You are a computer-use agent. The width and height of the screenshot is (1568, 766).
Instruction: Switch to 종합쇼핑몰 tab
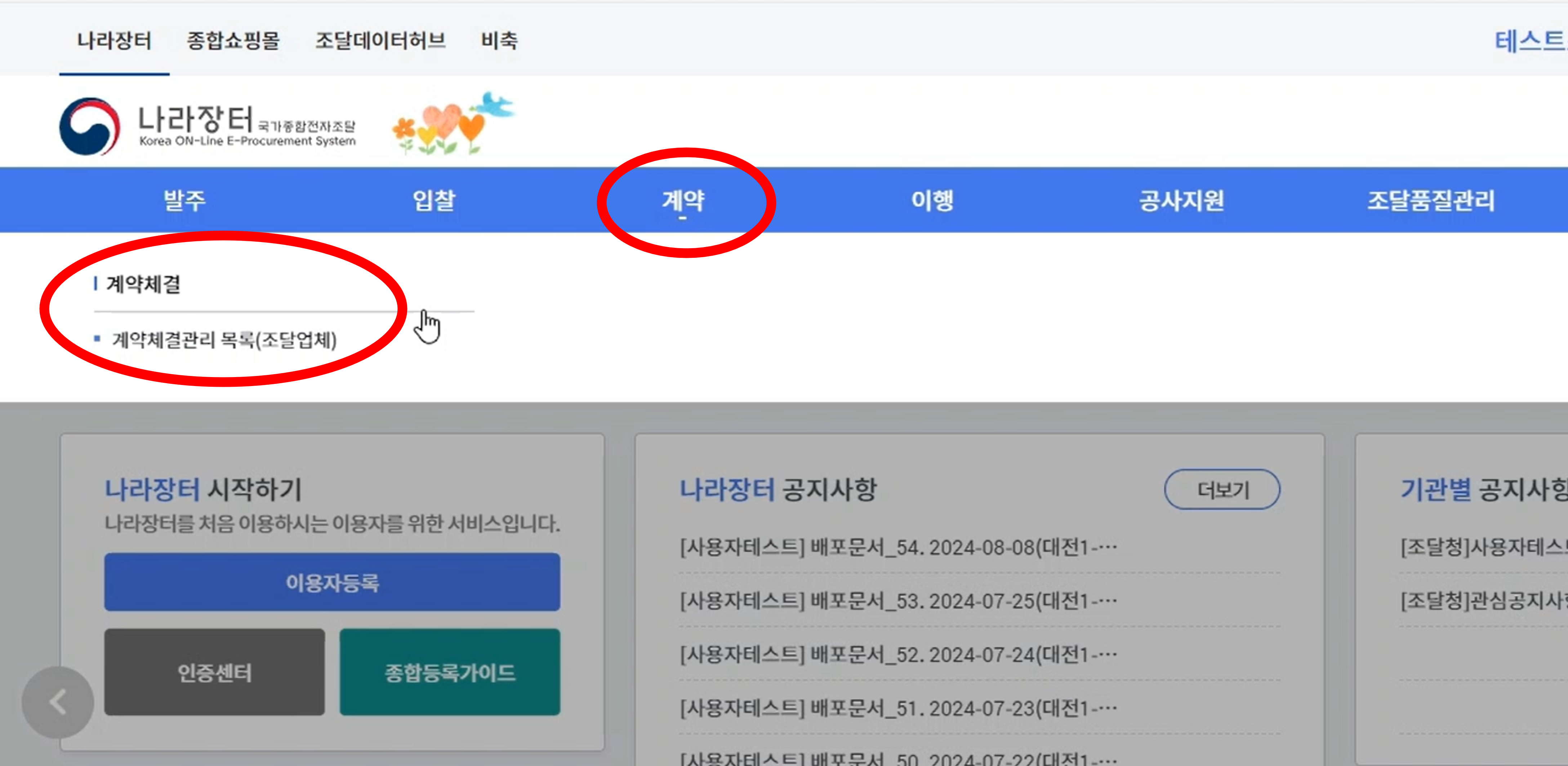233,41
